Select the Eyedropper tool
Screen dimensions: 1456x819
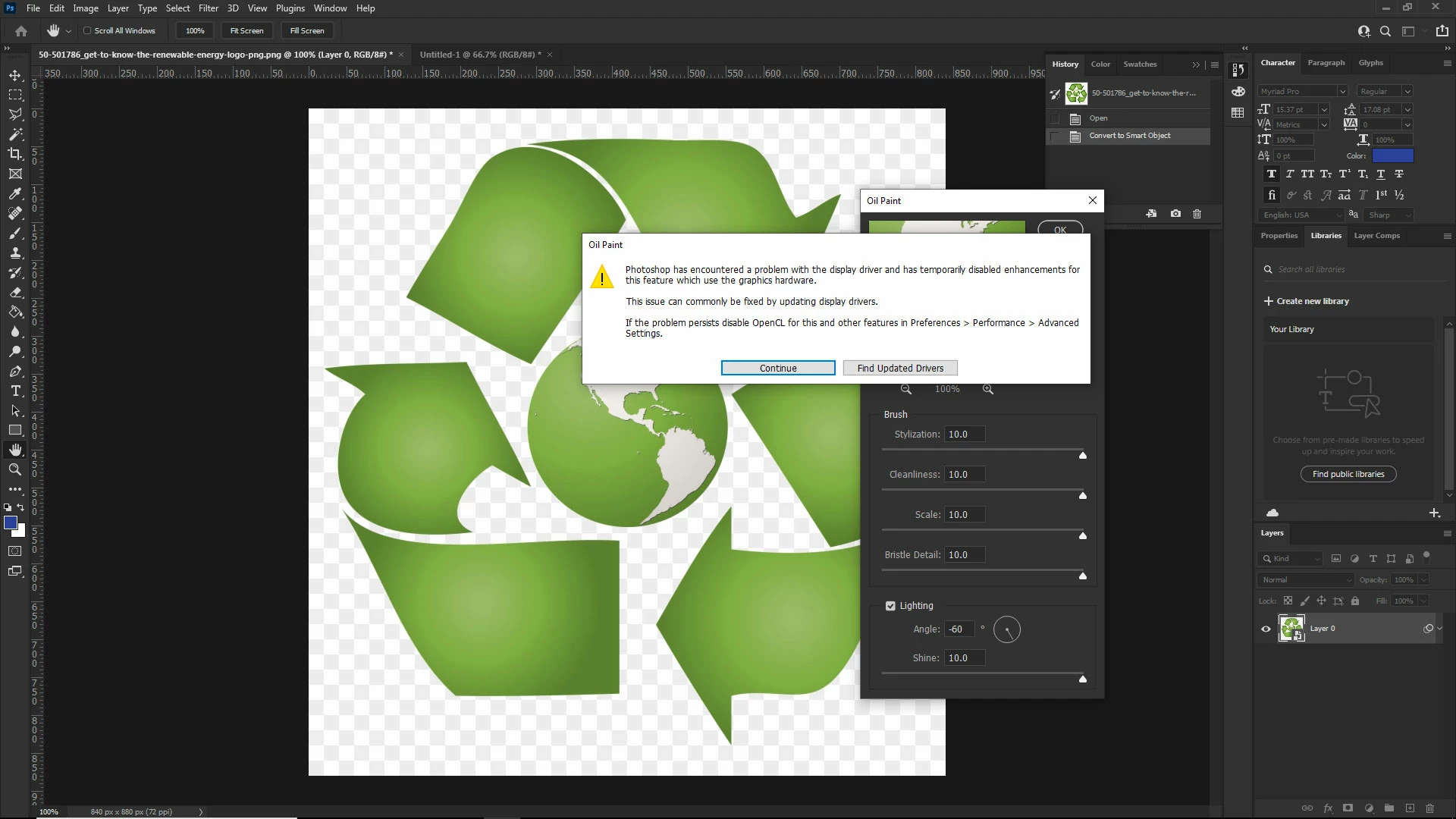tap(15, 193)
